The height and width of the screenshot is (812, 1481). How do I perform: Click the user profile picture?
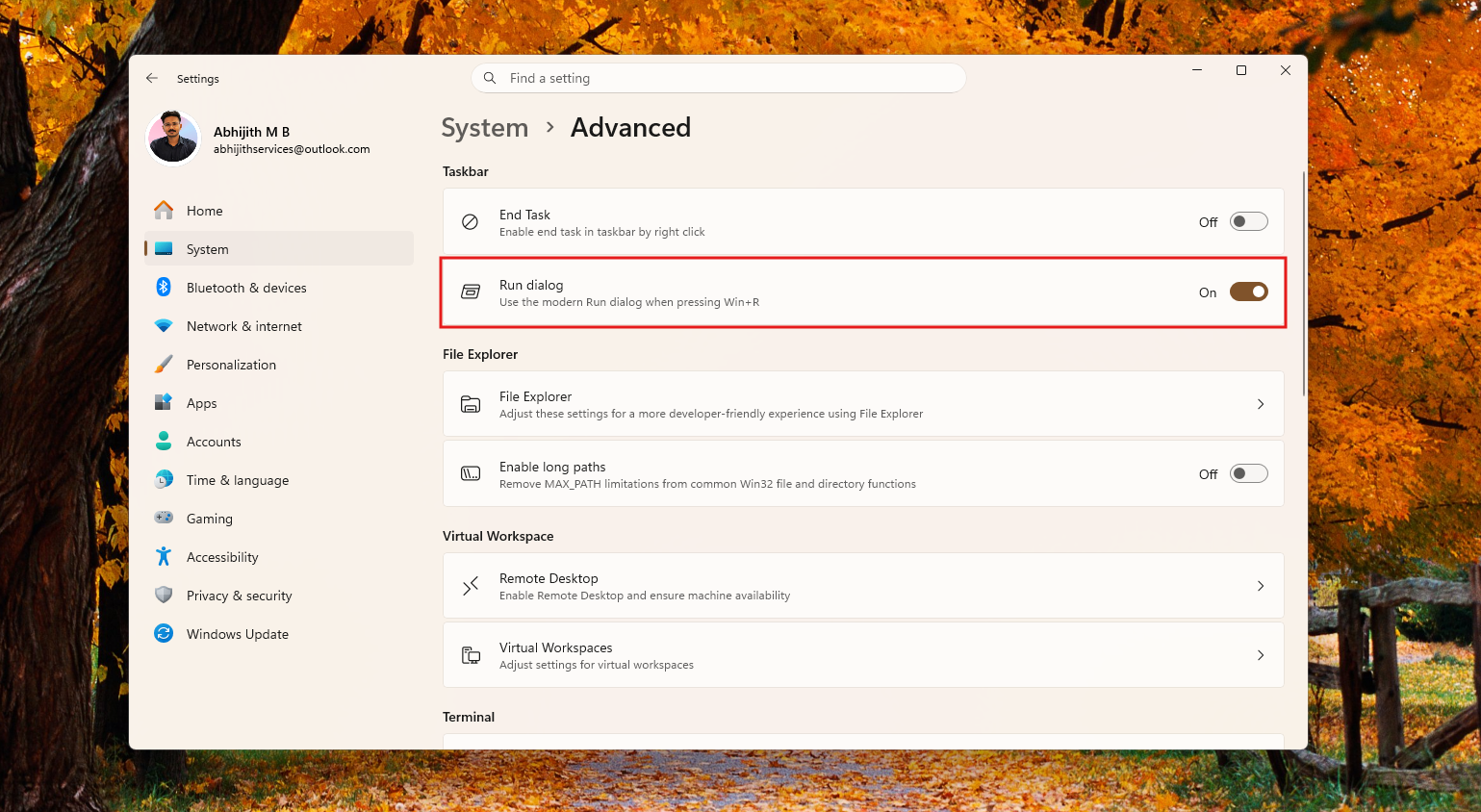(173, 138)
